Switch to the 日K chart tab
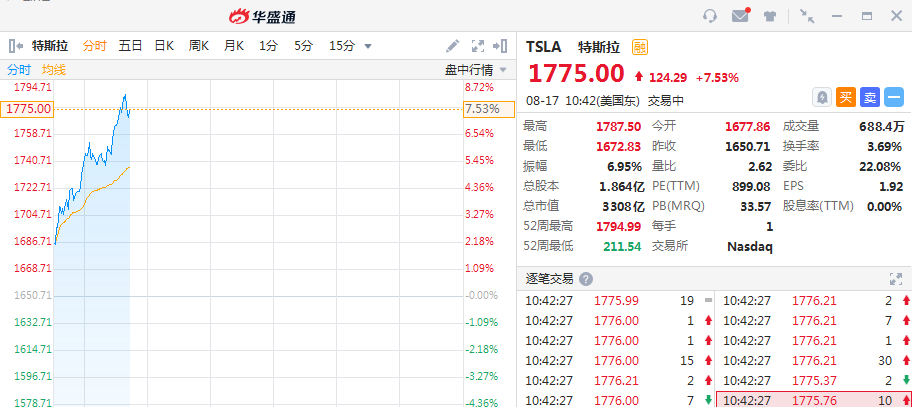The width and height of the screenshot is (912, 407). tap(164, 46)
